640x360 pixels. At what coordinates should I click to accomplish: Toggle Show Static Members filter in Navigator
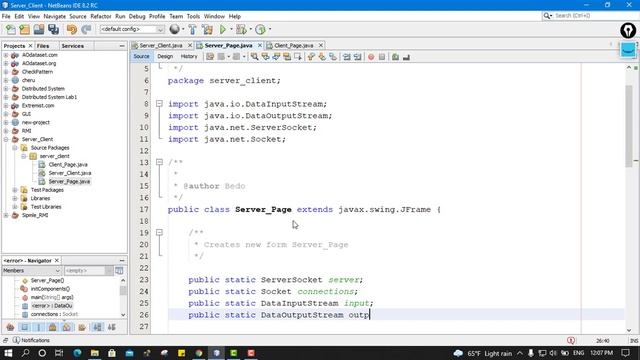[x=39, y=327]
